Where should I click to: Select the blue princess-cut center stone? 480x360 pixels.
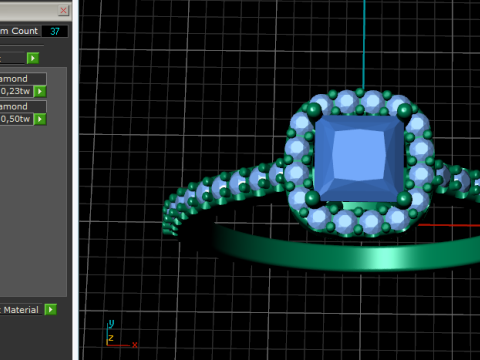click(359, 158)
